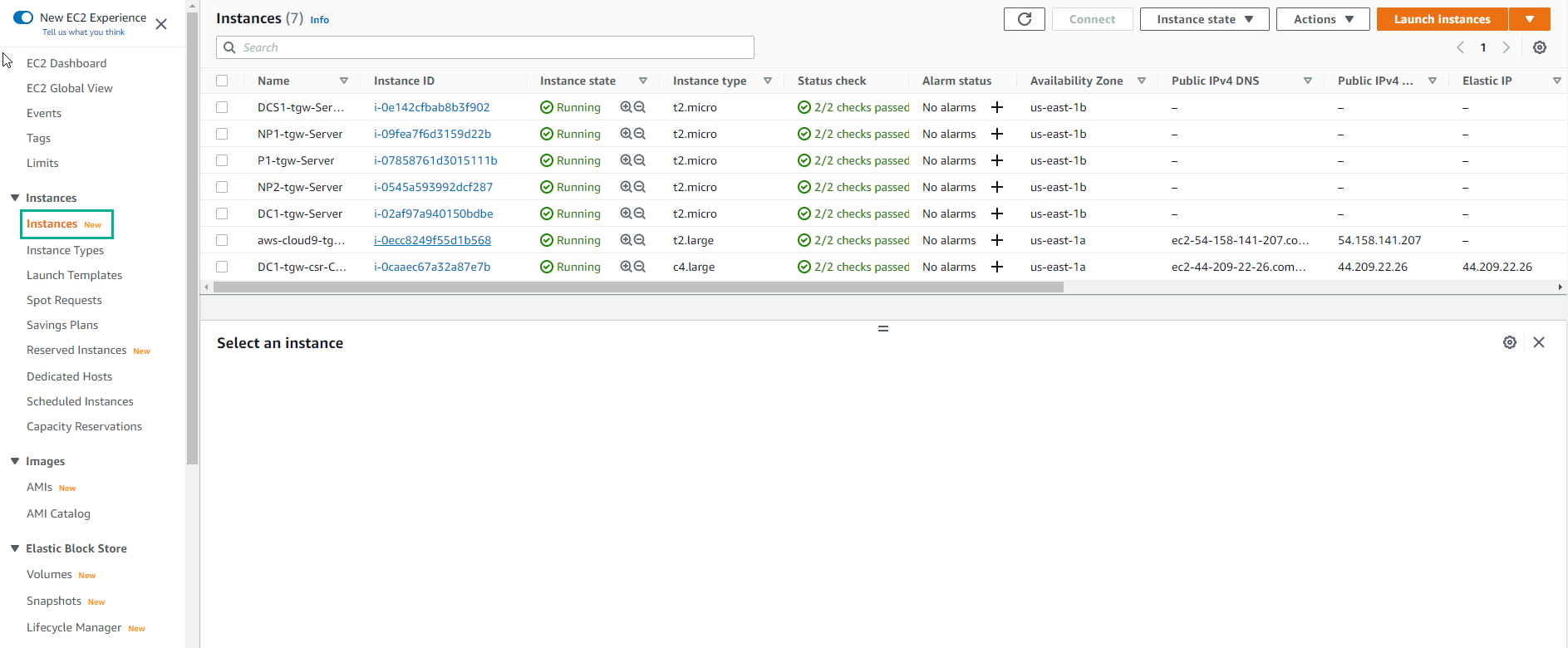This screenshot has width=1568, height=648.
Task: Sort by Instance state column arrow
Action: 643,81
